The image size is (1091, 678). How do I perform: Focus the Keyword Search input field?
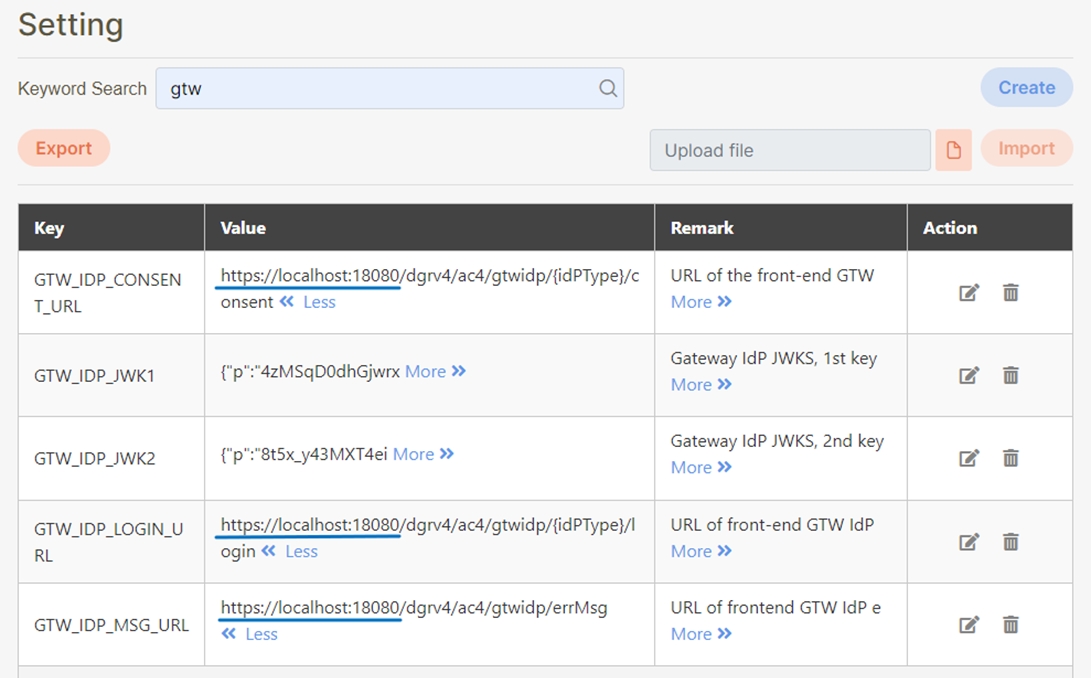(380, 88)
